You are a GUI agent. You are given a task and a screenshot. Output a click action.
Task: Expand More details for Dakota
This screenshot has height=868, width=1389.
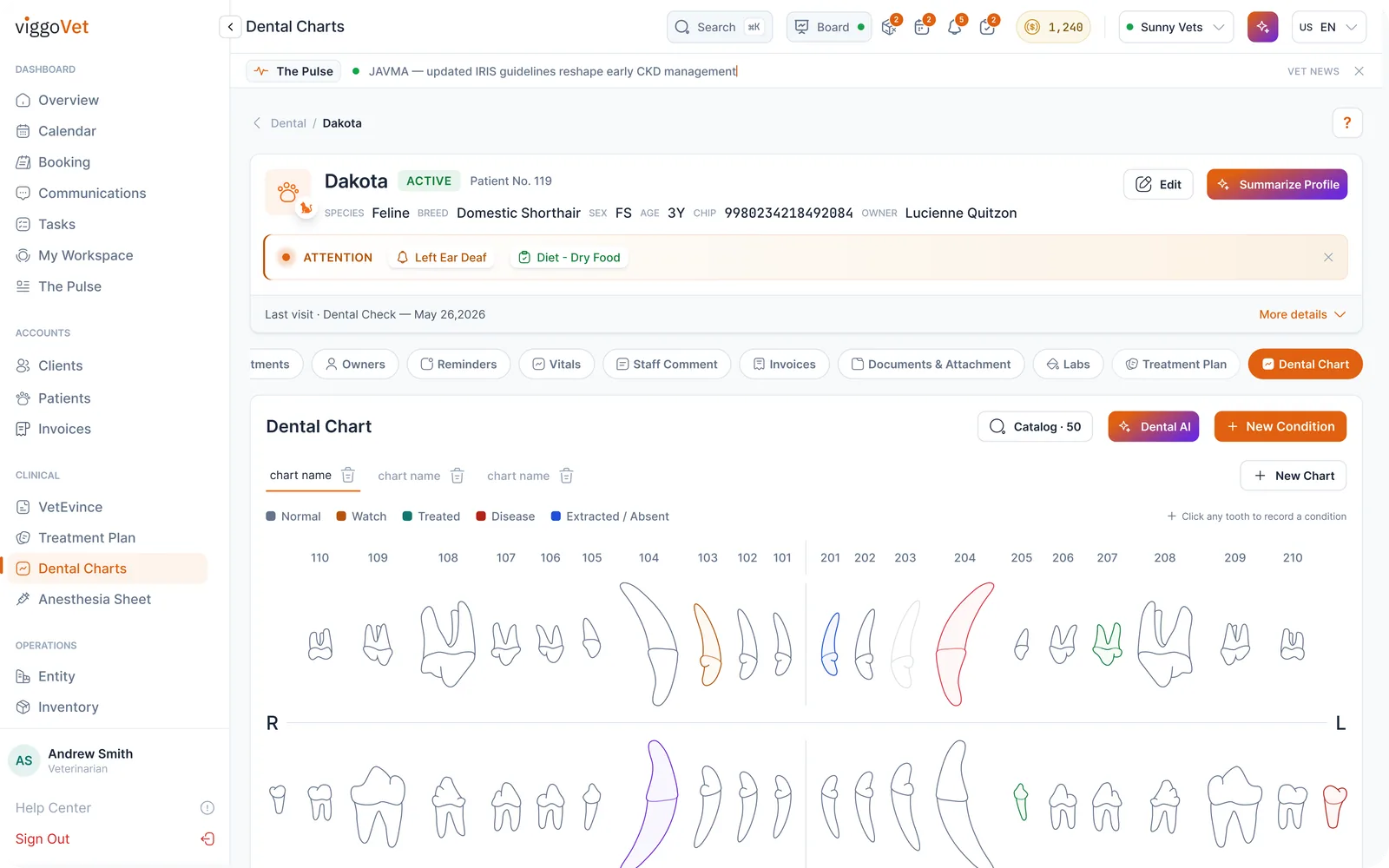click(x=1302, y=314)
